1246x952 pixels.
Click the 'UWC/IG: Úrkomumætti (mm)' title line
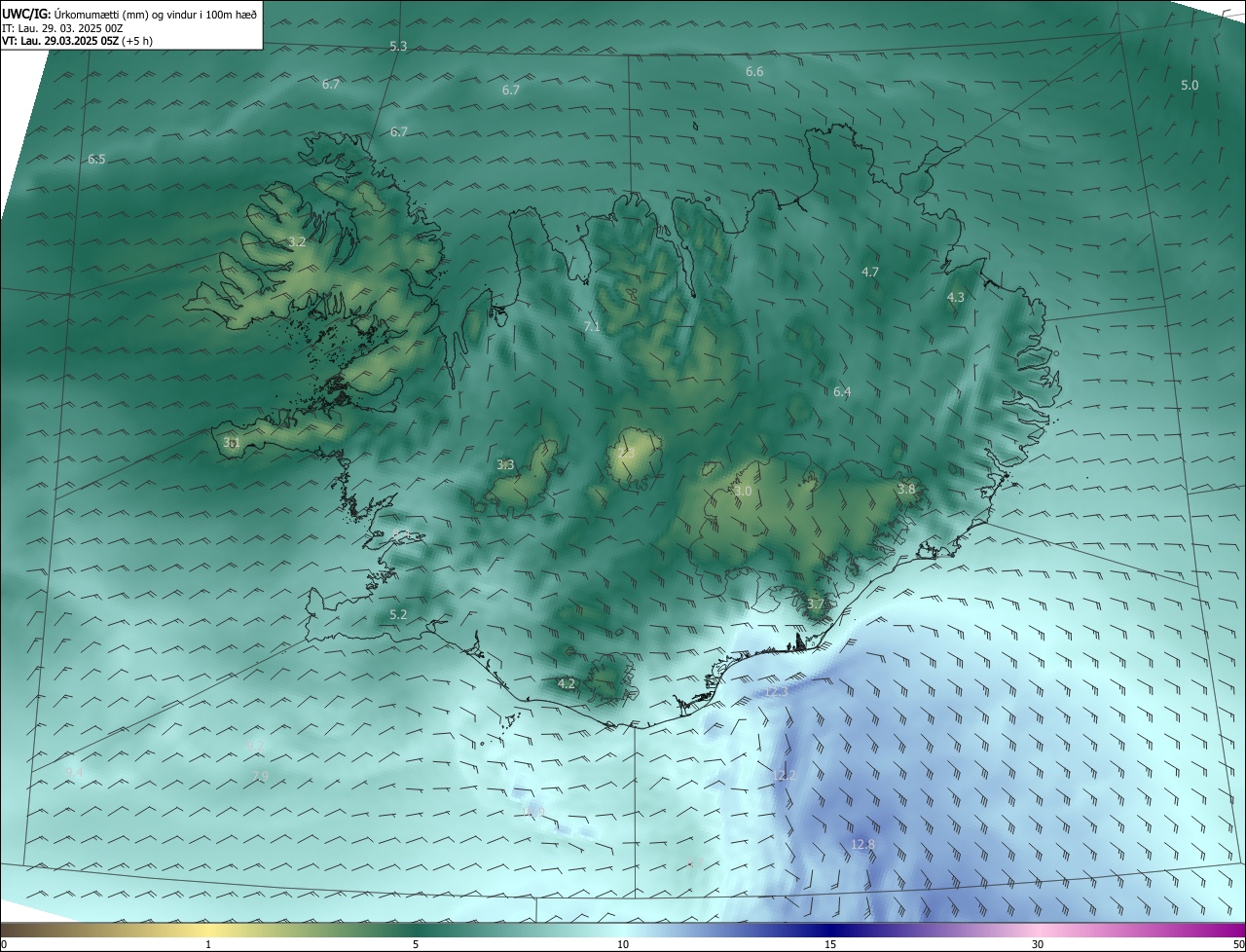[x=129, y=15]
